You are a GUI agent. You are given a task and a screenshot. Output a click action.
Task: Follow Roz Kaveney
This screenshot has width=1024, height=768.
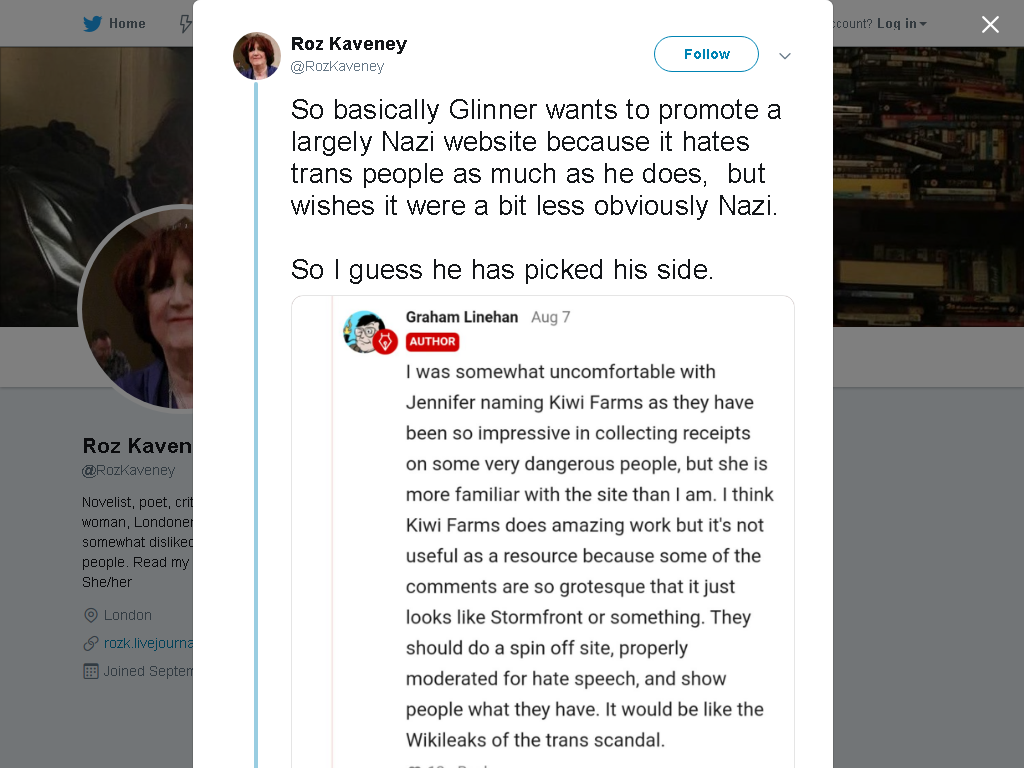pos(706,54)
